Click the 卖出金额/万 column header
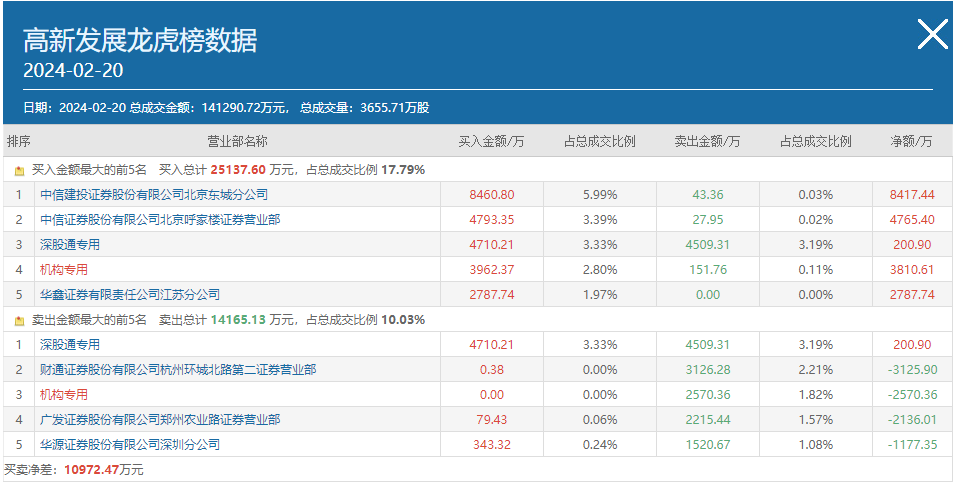The image size is (955, 486). coord(707,142)
